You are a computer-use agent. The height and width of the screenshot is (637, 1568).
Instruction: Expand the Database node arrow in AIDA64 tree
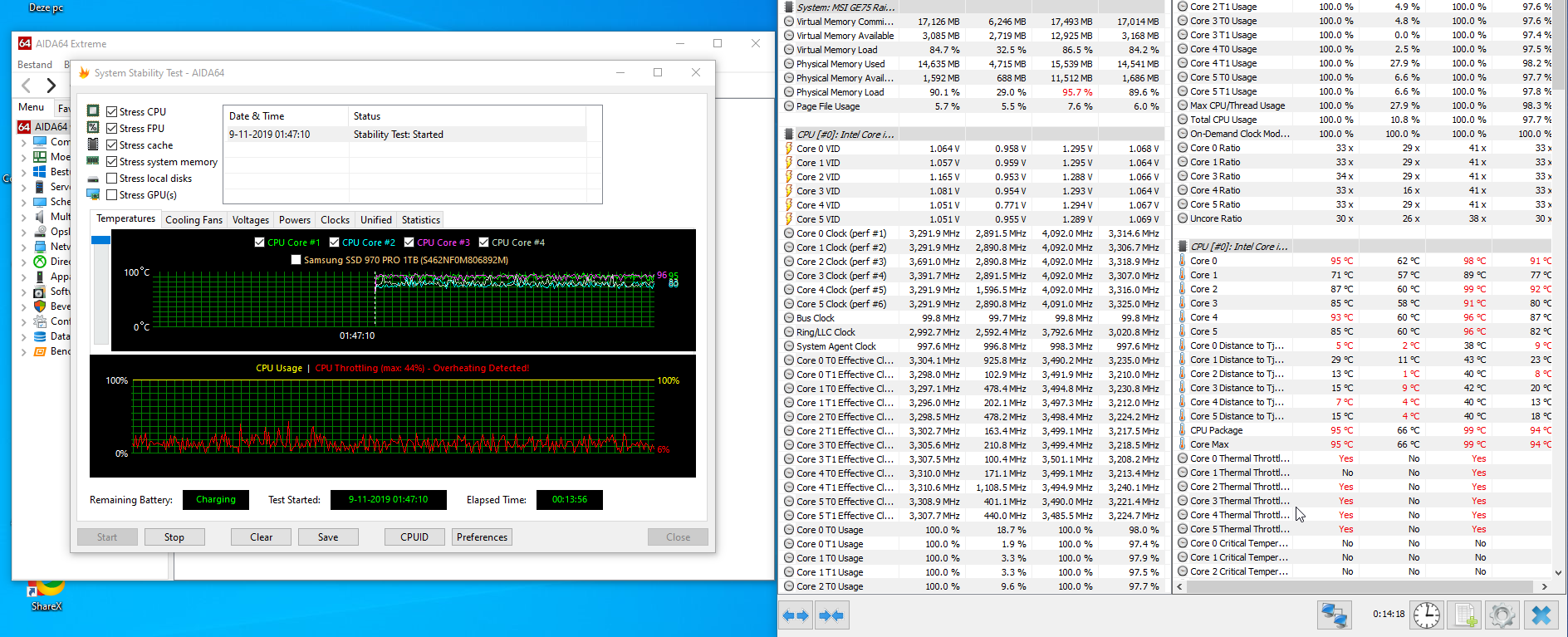[x=23, y=336]
